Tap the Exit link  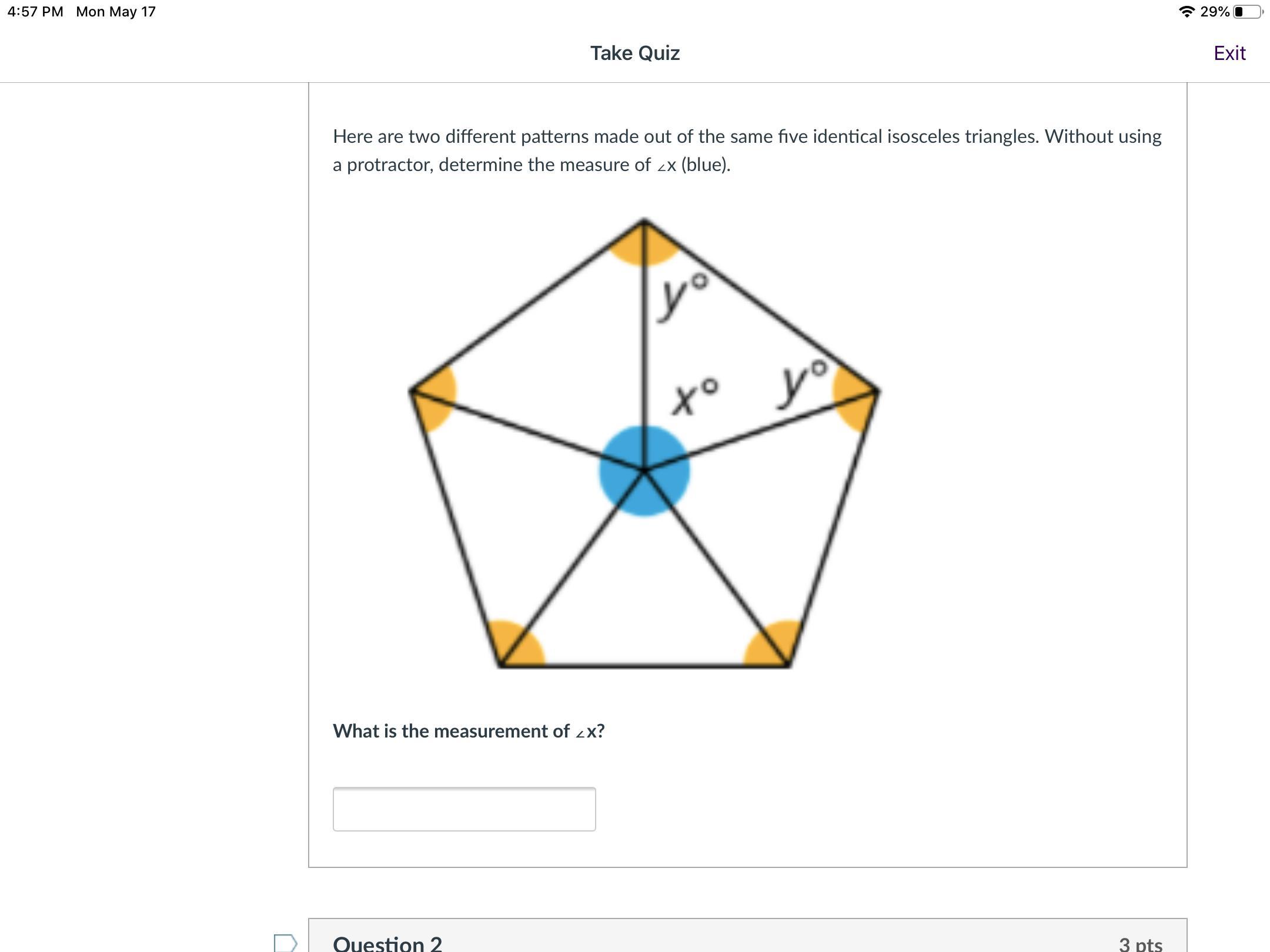(1229, 53)
